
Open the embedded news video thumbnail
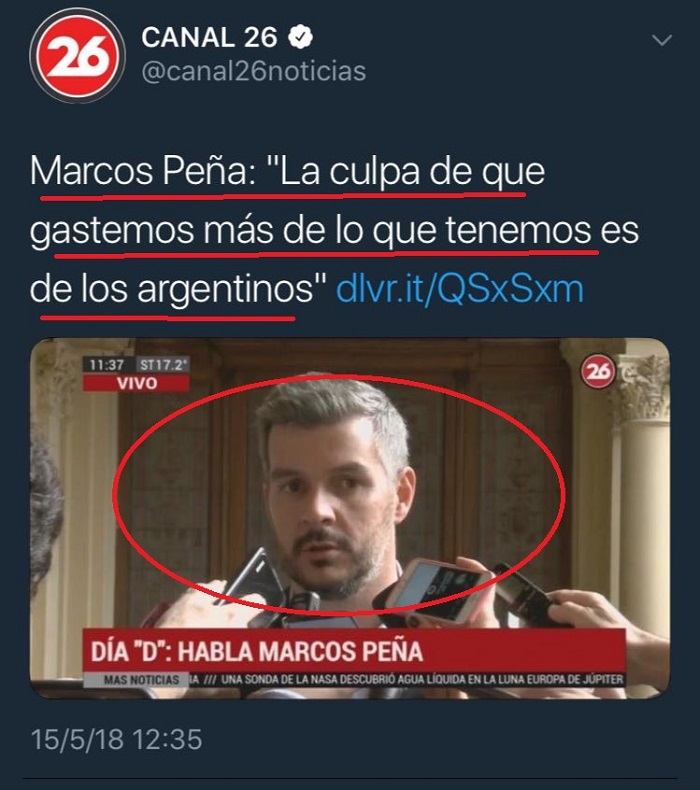coord(350,518)
